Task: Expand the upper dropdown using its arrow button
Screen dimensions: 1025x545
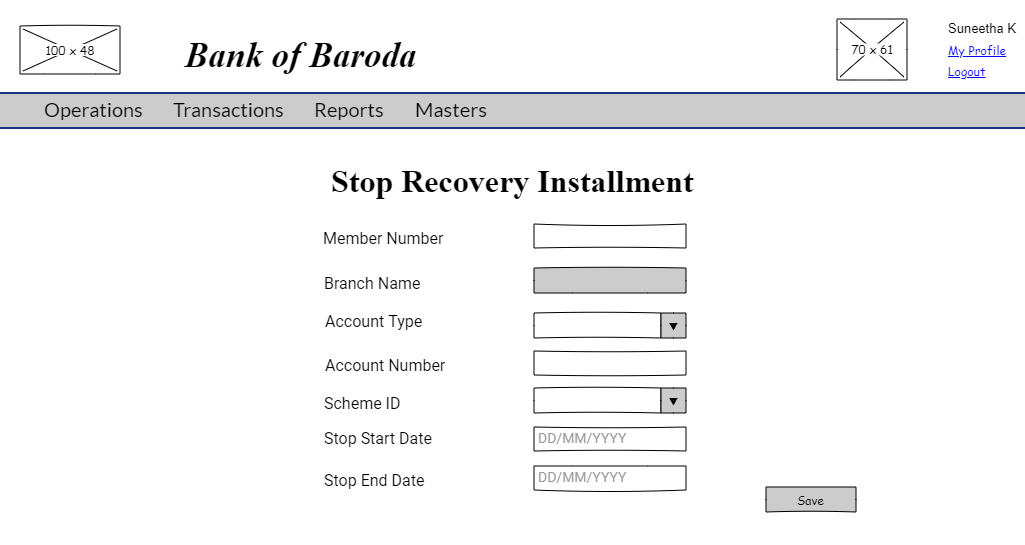Action: pos(673,326)
